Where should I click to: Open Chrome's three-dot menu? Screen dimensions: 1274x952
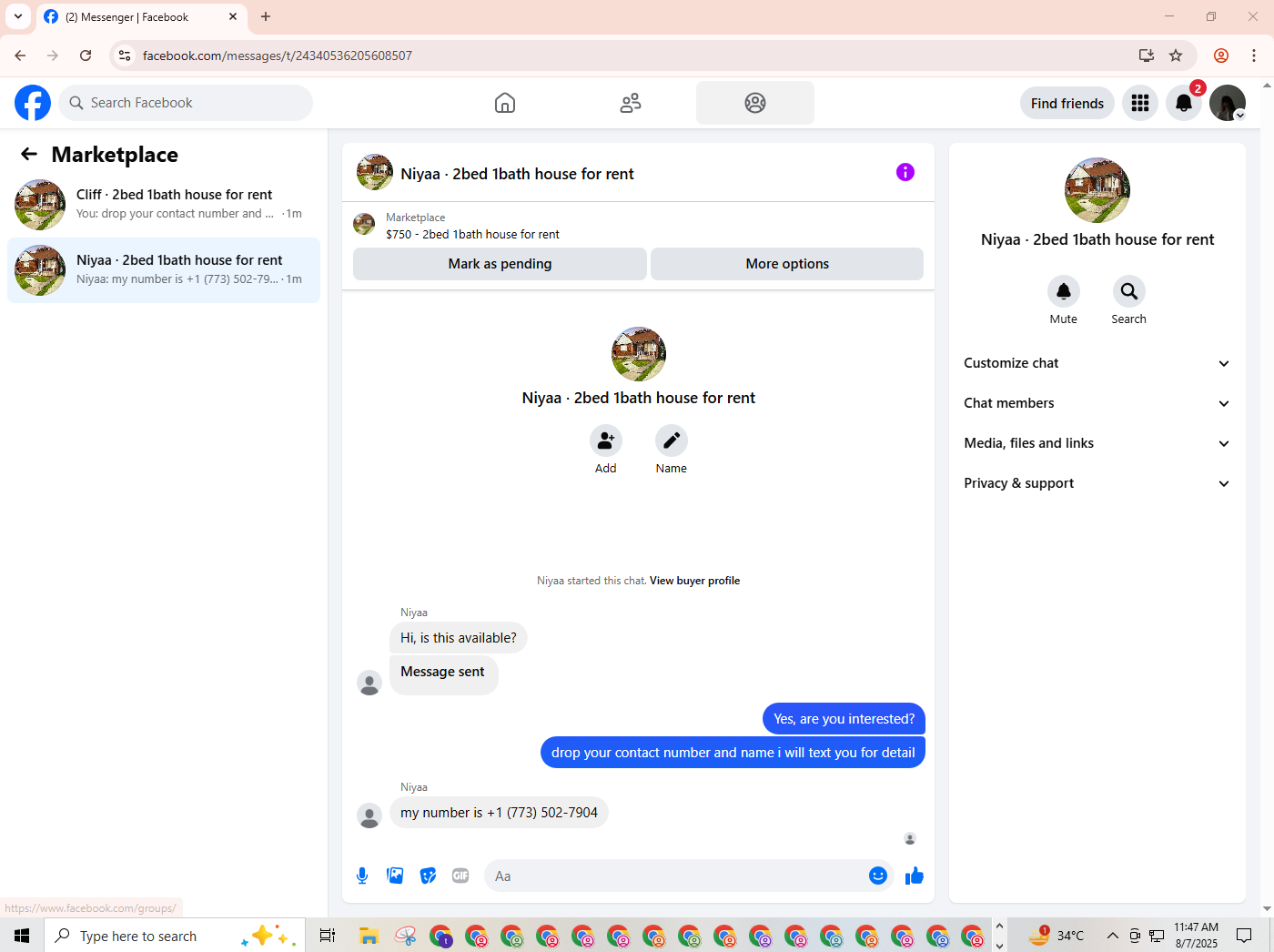(1254, 56)
